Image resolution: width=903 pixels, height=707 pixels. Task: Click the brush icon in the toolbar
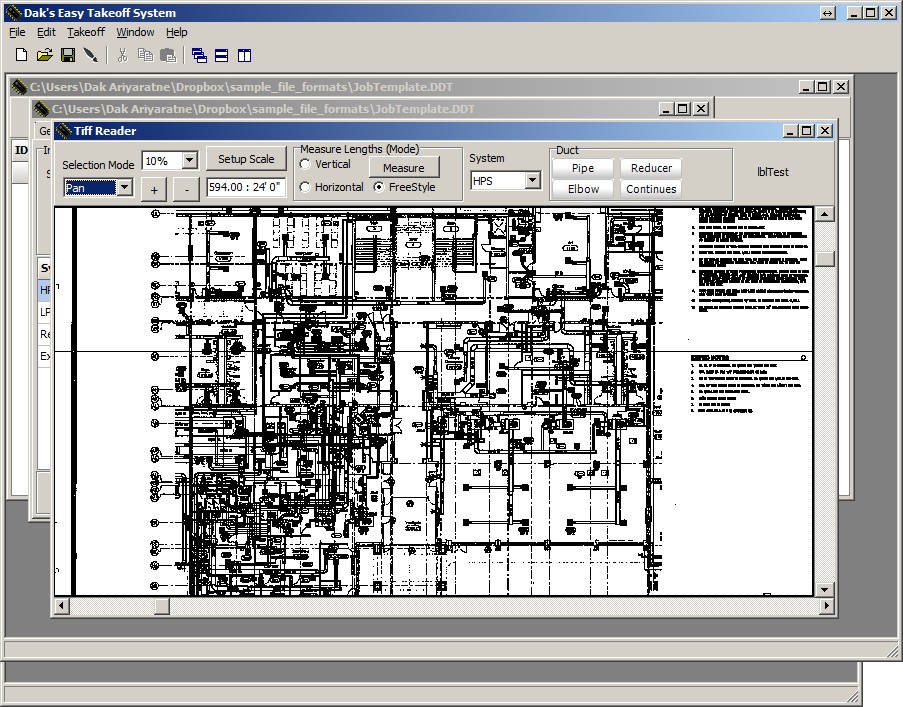[91, 55]
